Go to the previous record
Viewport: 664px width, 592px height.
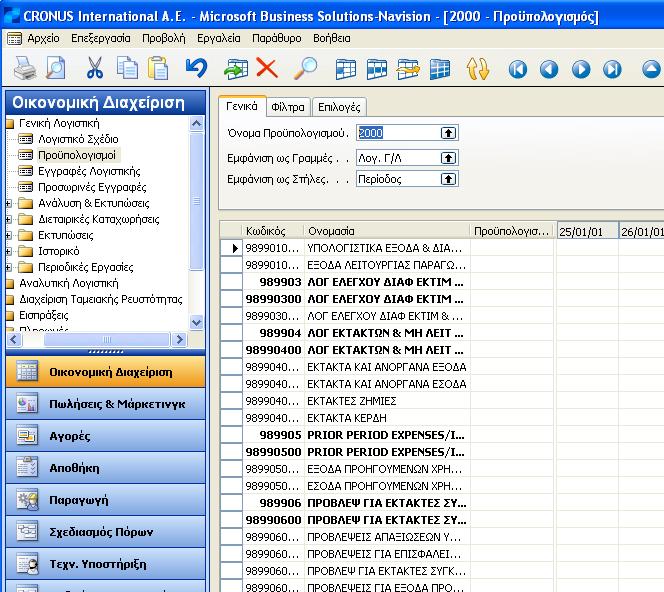click(549, 69)
